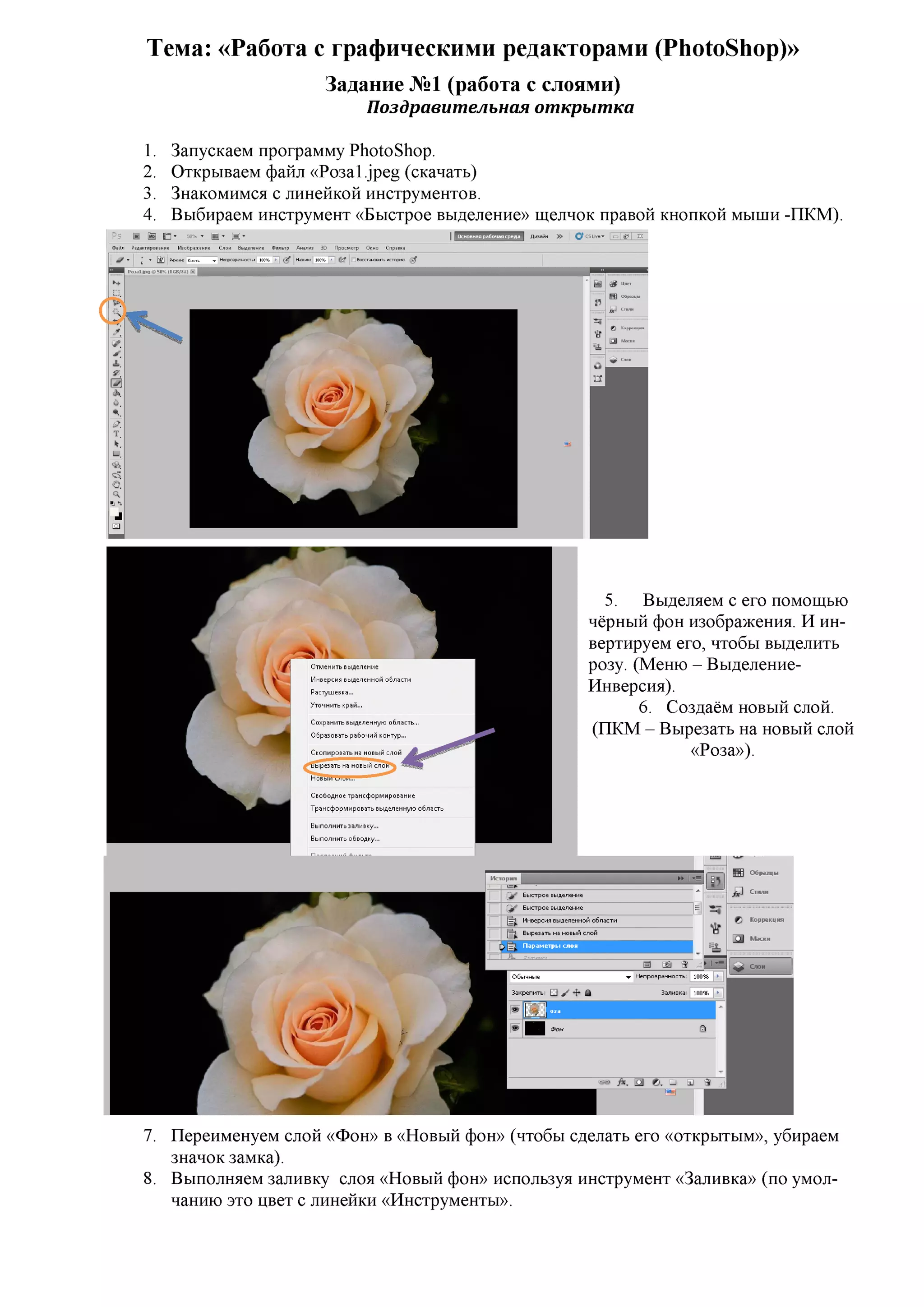Open the Режим Кисть dropdown

[202, 260]
